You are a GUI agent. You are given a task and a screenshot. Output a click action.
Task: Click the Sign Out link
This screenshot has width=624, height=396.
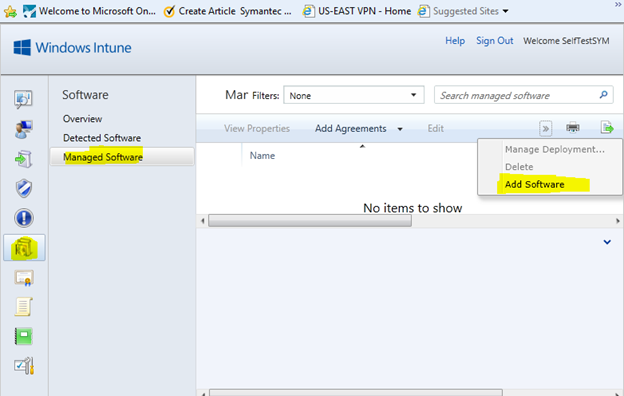[495, 41]
